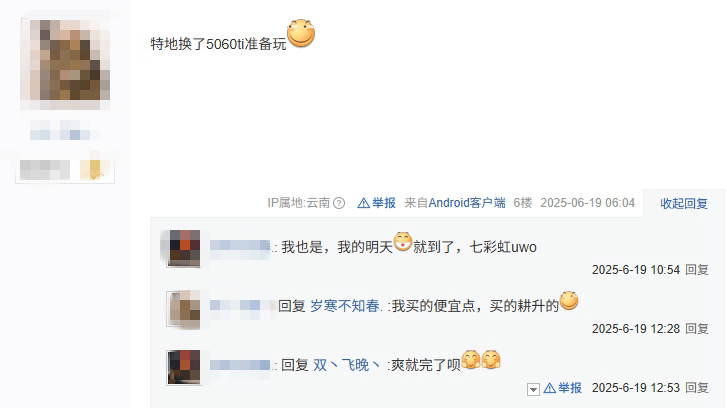This screenshot has width=727, height=408.
Task: Click the first covering-face emoji after 爽就完了呗
Action: pyautogui.click(x=471, y=359)
